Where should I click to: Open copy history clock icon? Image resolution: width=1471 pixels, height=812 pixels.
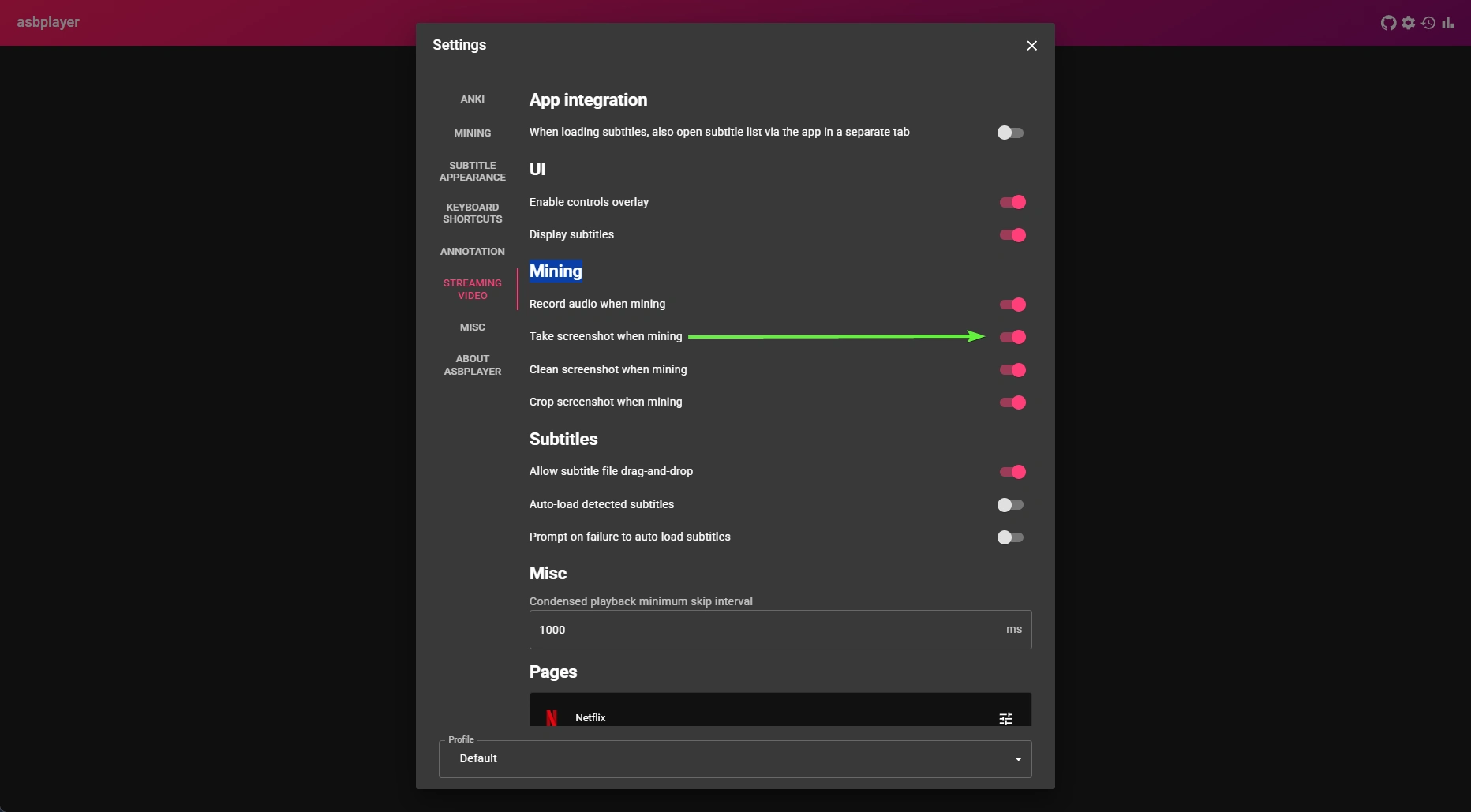[x=1428, y=23]
